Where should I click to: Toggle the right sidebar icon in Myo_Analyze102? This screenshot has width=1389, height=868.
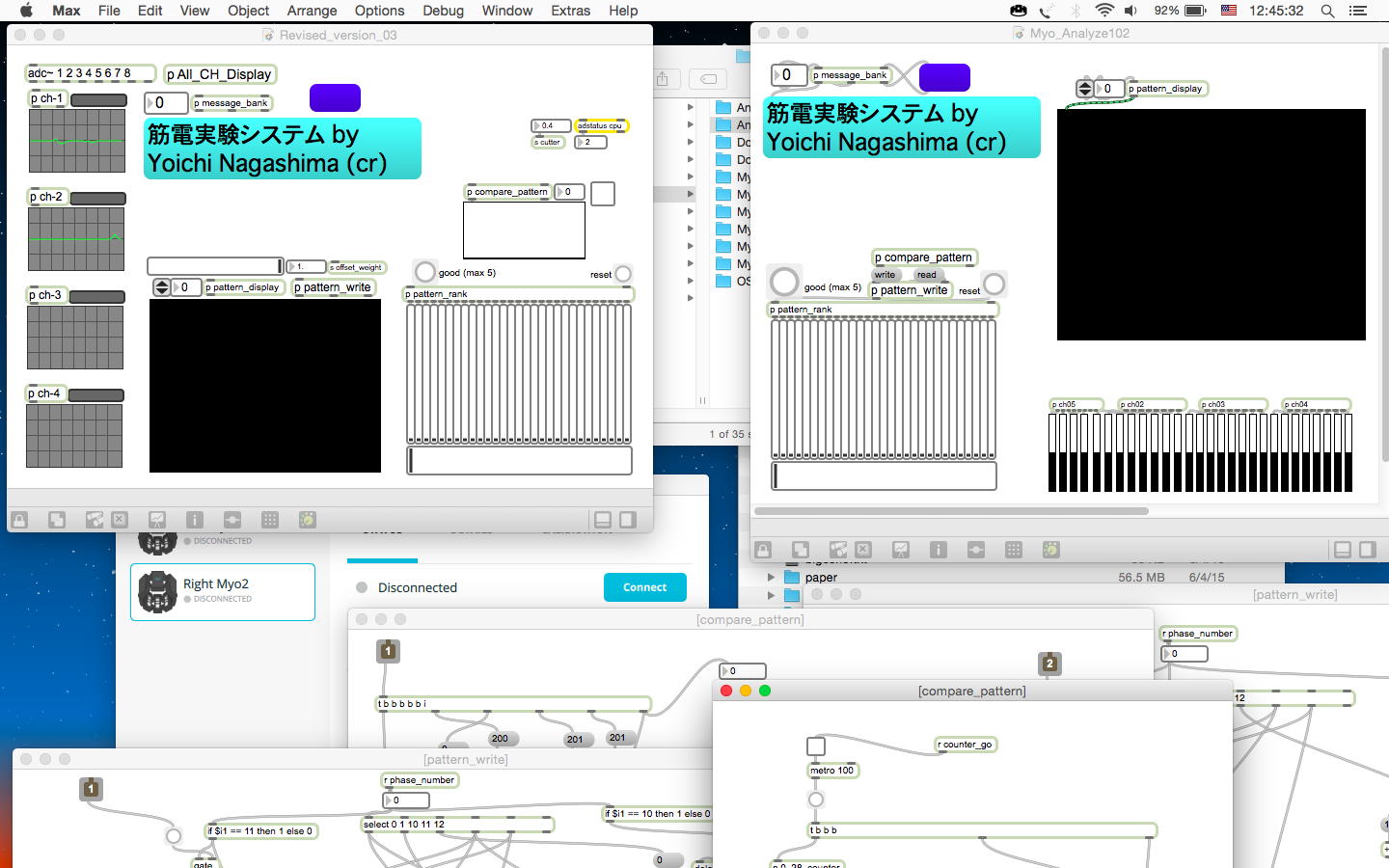pyautogui.click(x=1367, y=550)
